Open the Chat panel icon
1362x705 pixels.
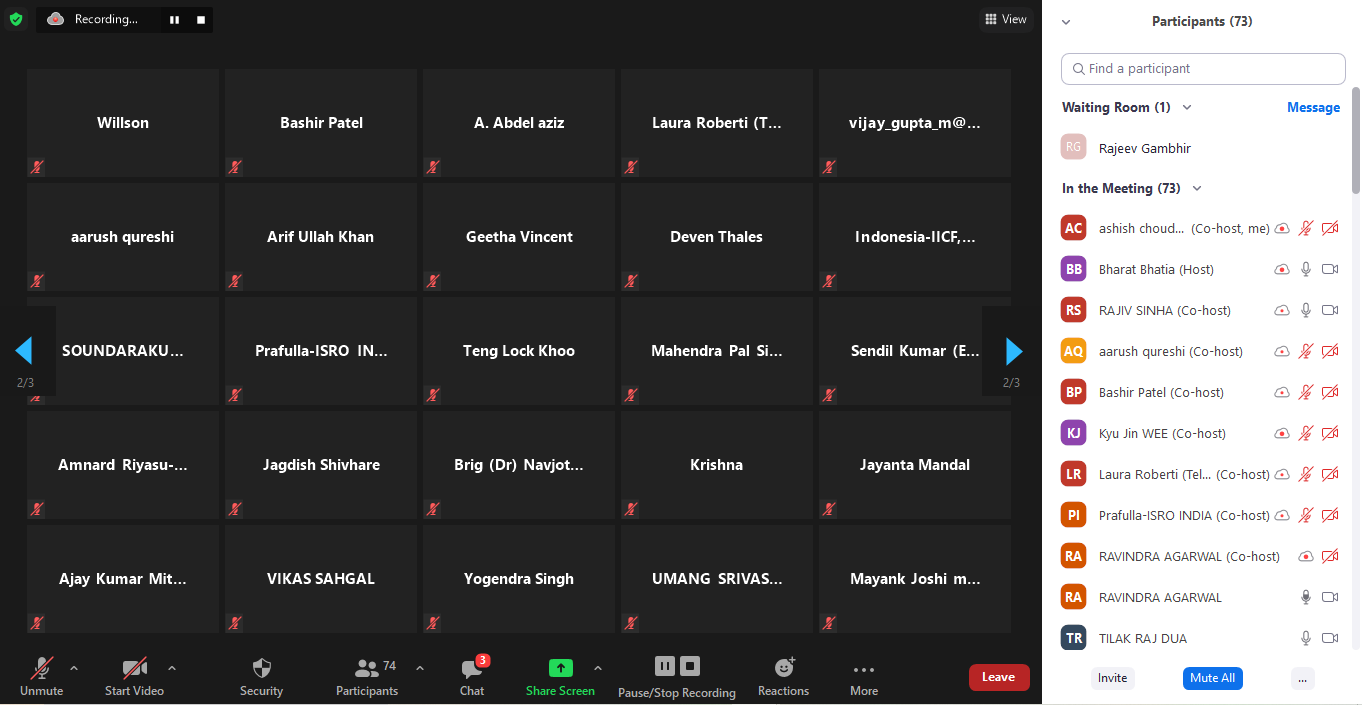click(x=472, y=668)
